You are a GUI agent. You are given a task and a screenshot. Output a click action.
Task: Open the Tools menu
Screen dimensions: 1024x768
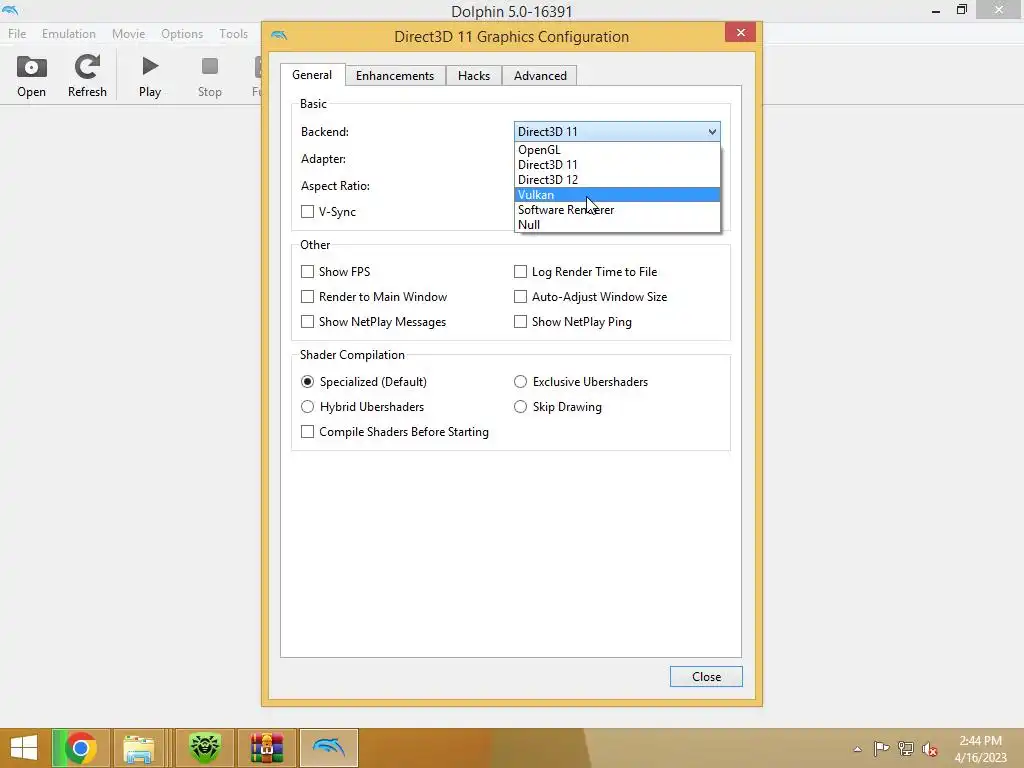233,34
